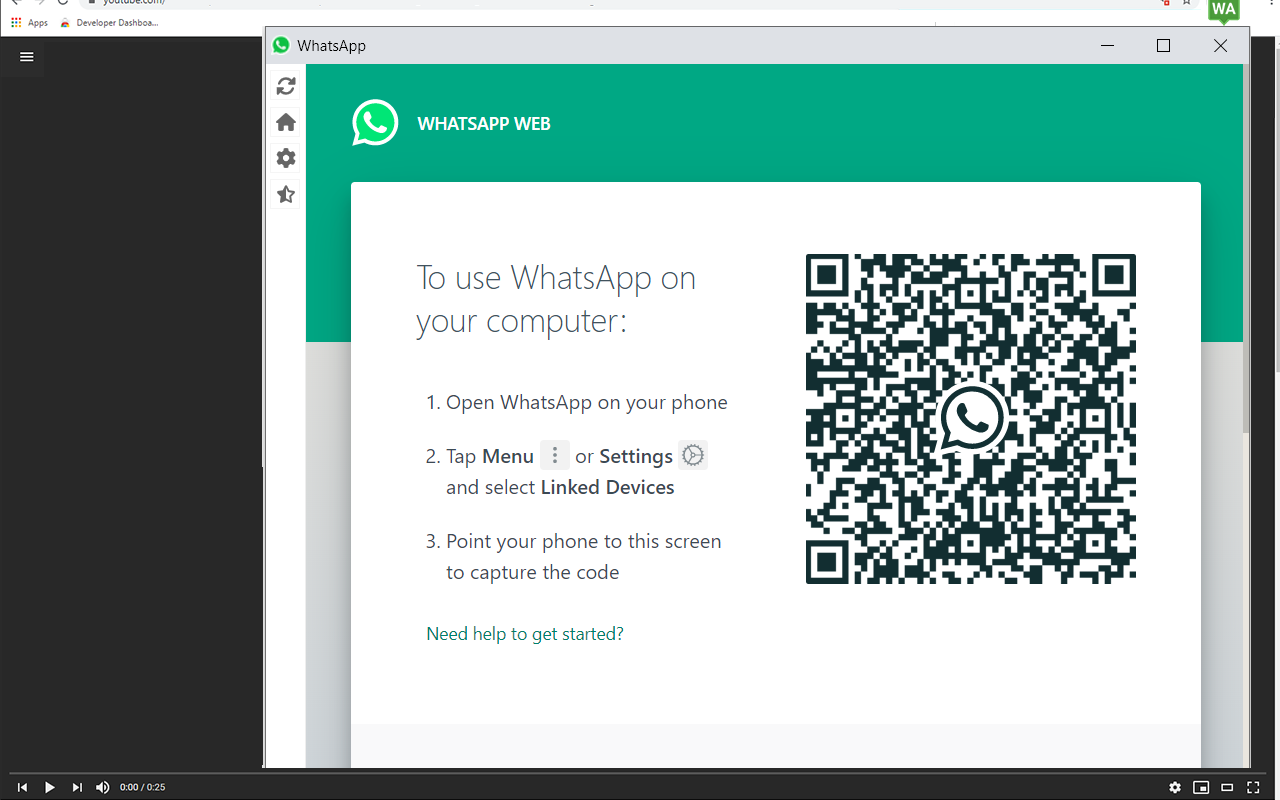
Task: Click the 'WHATSAPP WEB' header text
Action: click(x=484, y=124)
